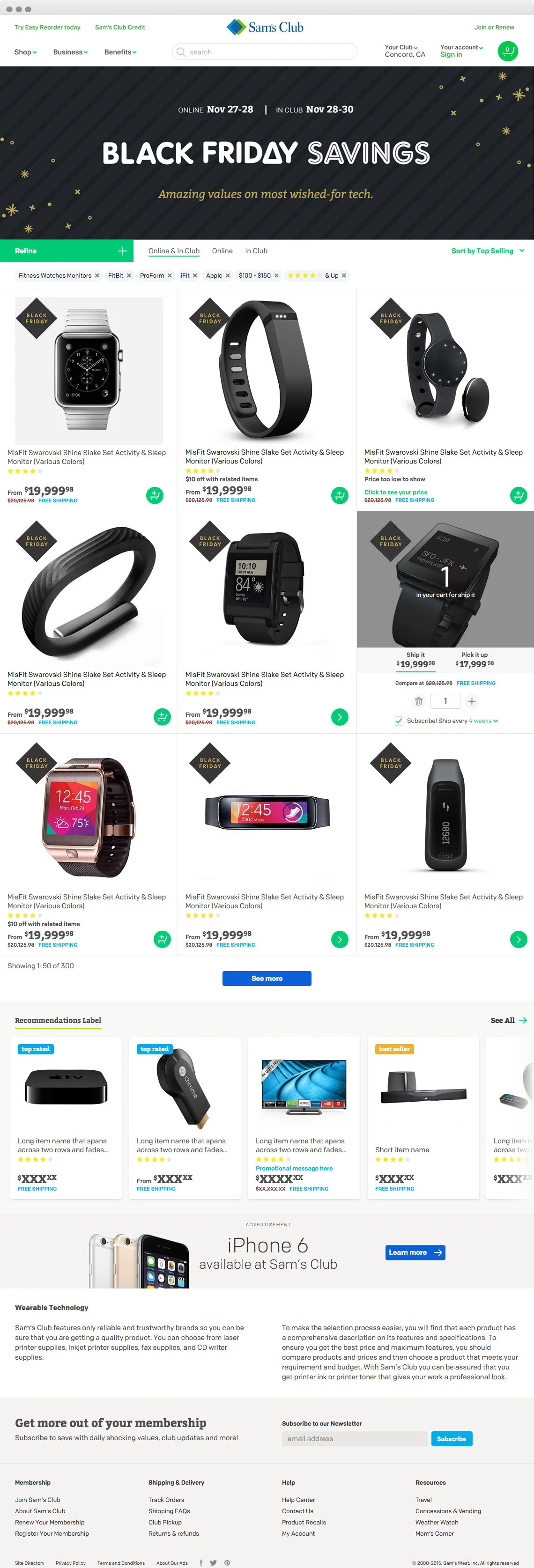Open the Shop dropdown menu

[x=26, y=52]
